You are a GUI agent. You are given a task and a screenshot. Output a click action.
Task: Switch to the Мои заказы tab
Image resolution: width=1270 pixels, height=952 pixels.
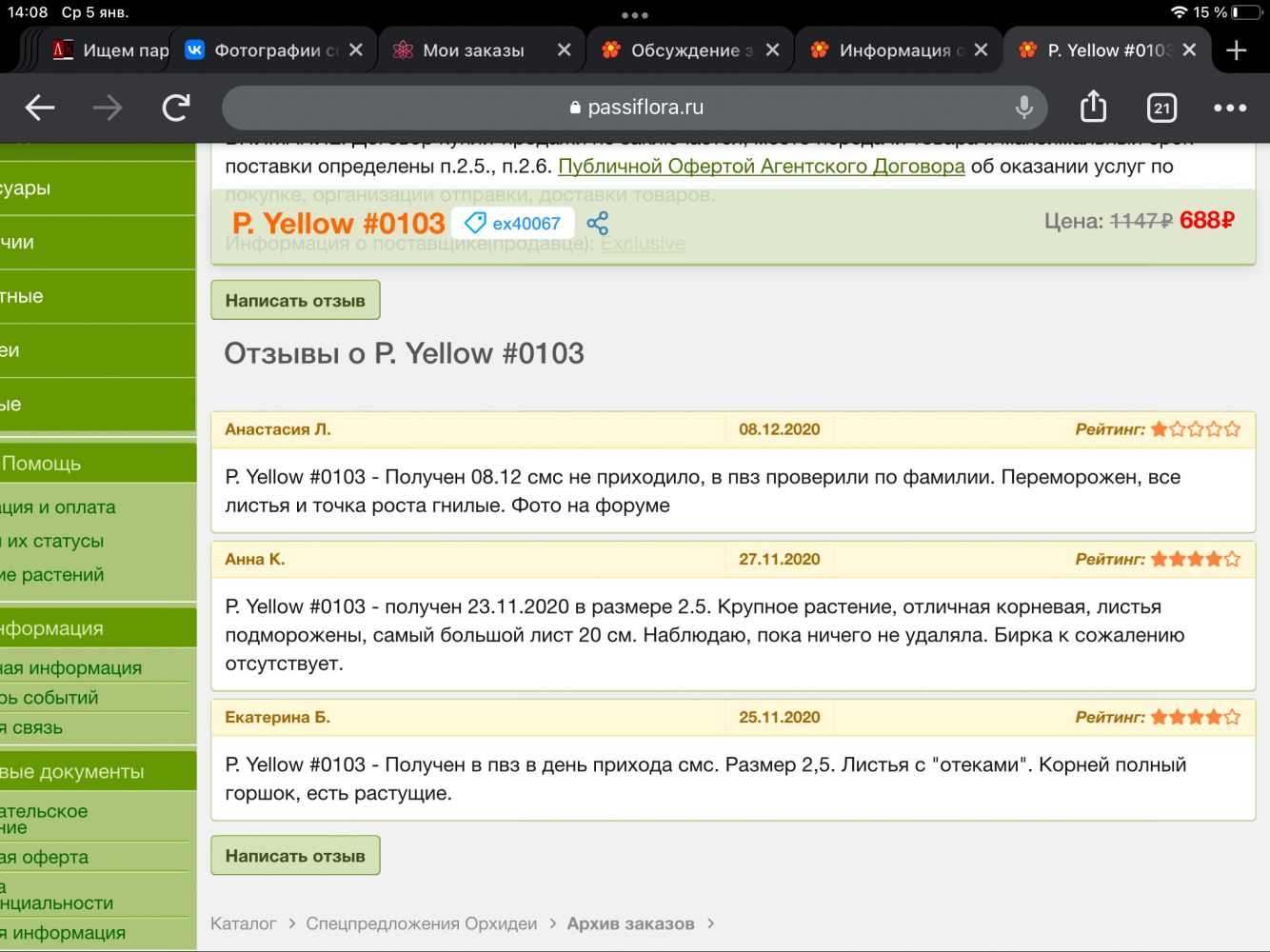click(473, 50)
